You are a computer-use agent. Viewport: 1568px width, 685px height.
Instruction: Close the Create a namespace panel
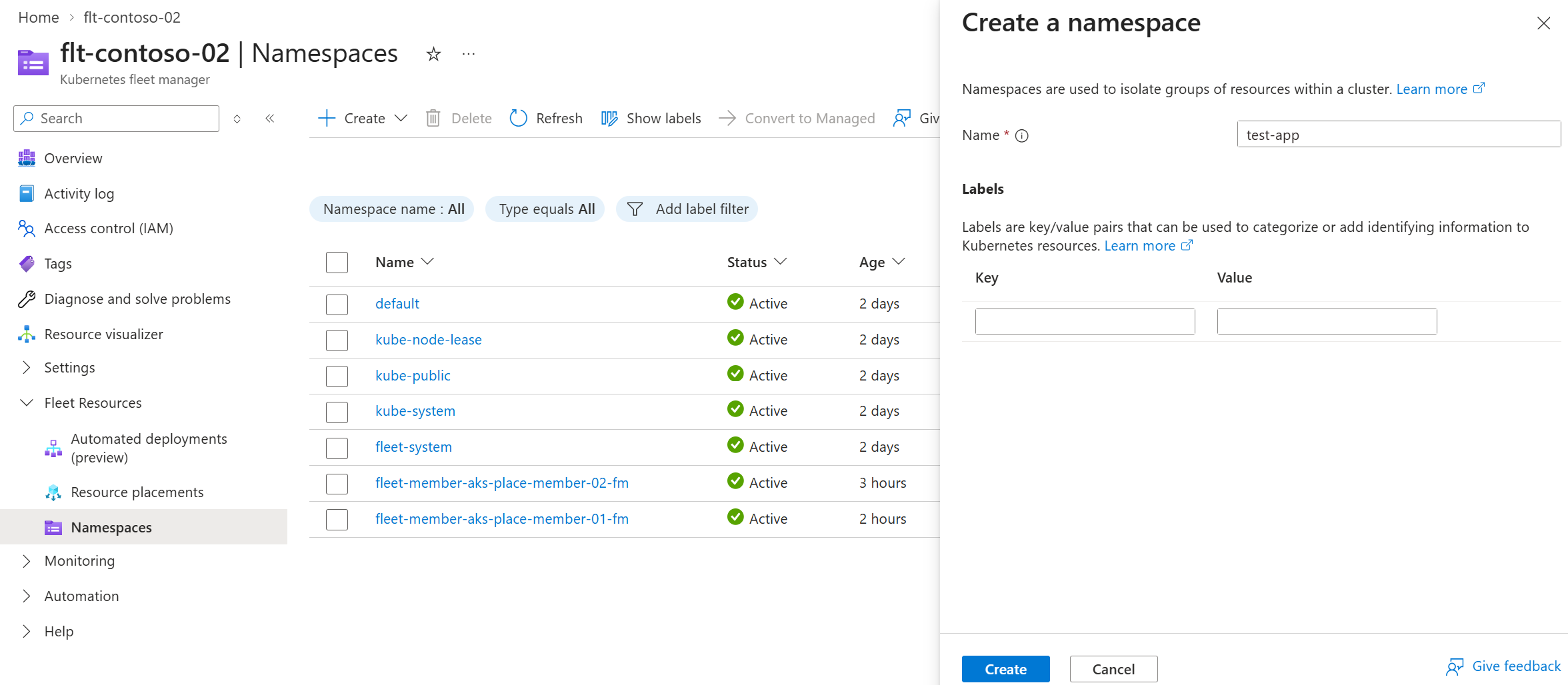click(1543, 23)
